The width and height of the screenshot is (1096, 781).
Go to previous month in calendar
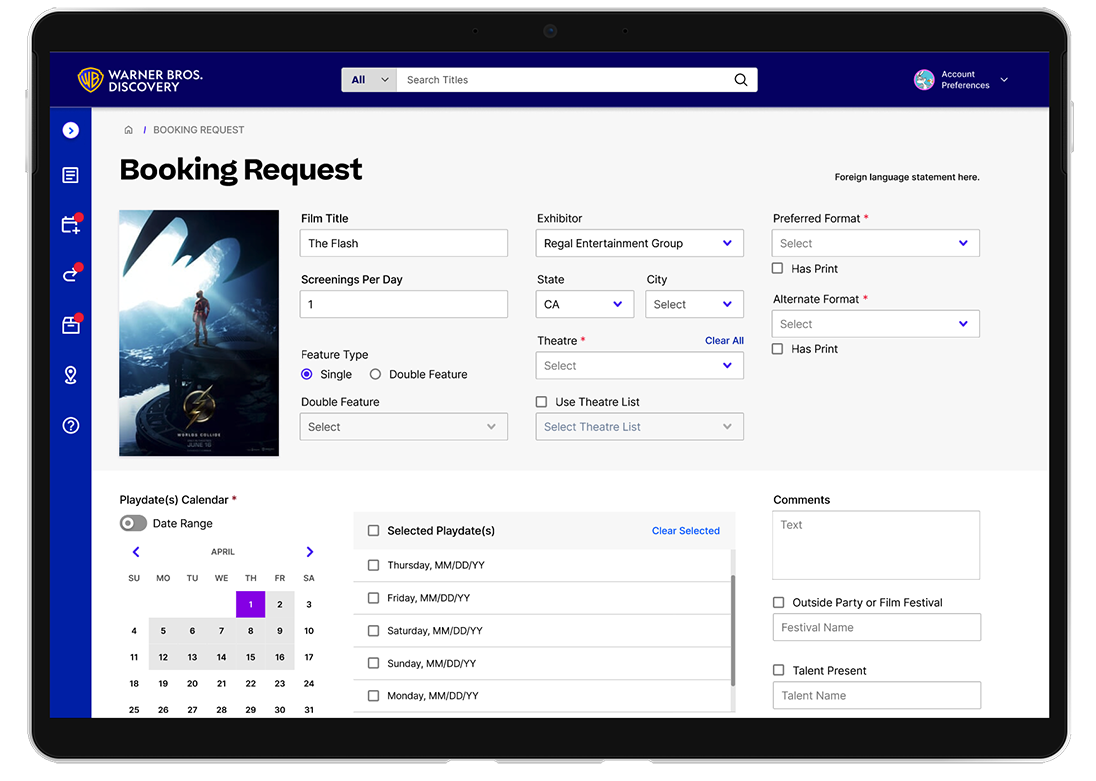click(136, 552)
